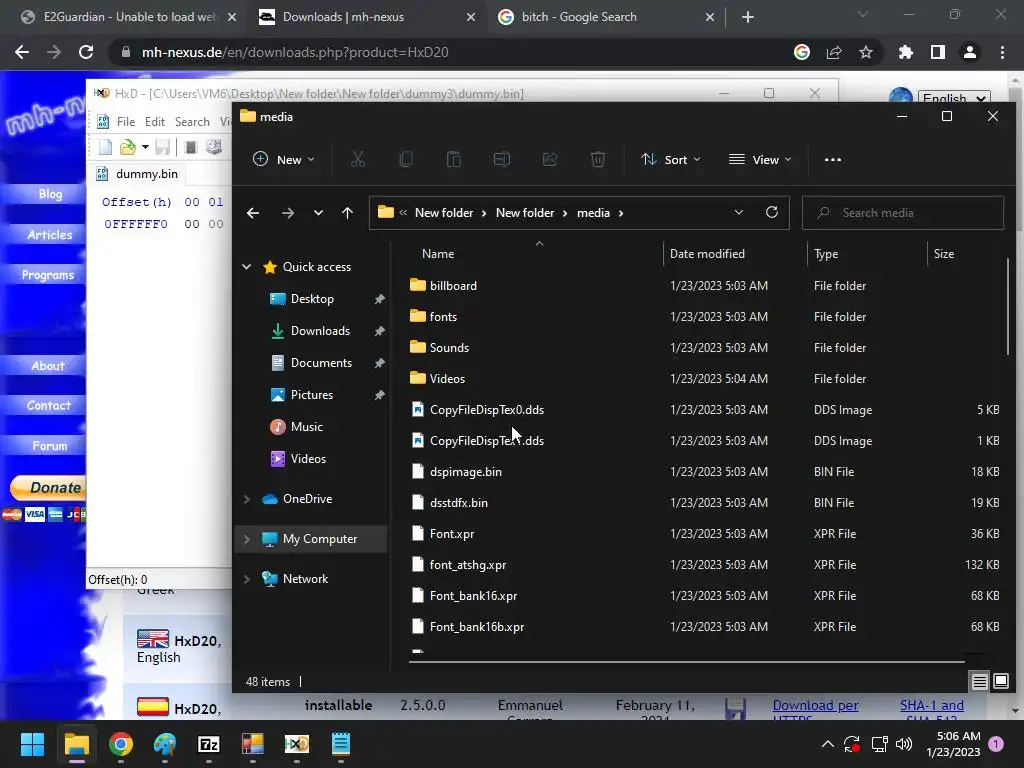Open File menu in HxD
1024x768 pixels.
(126, 121)
